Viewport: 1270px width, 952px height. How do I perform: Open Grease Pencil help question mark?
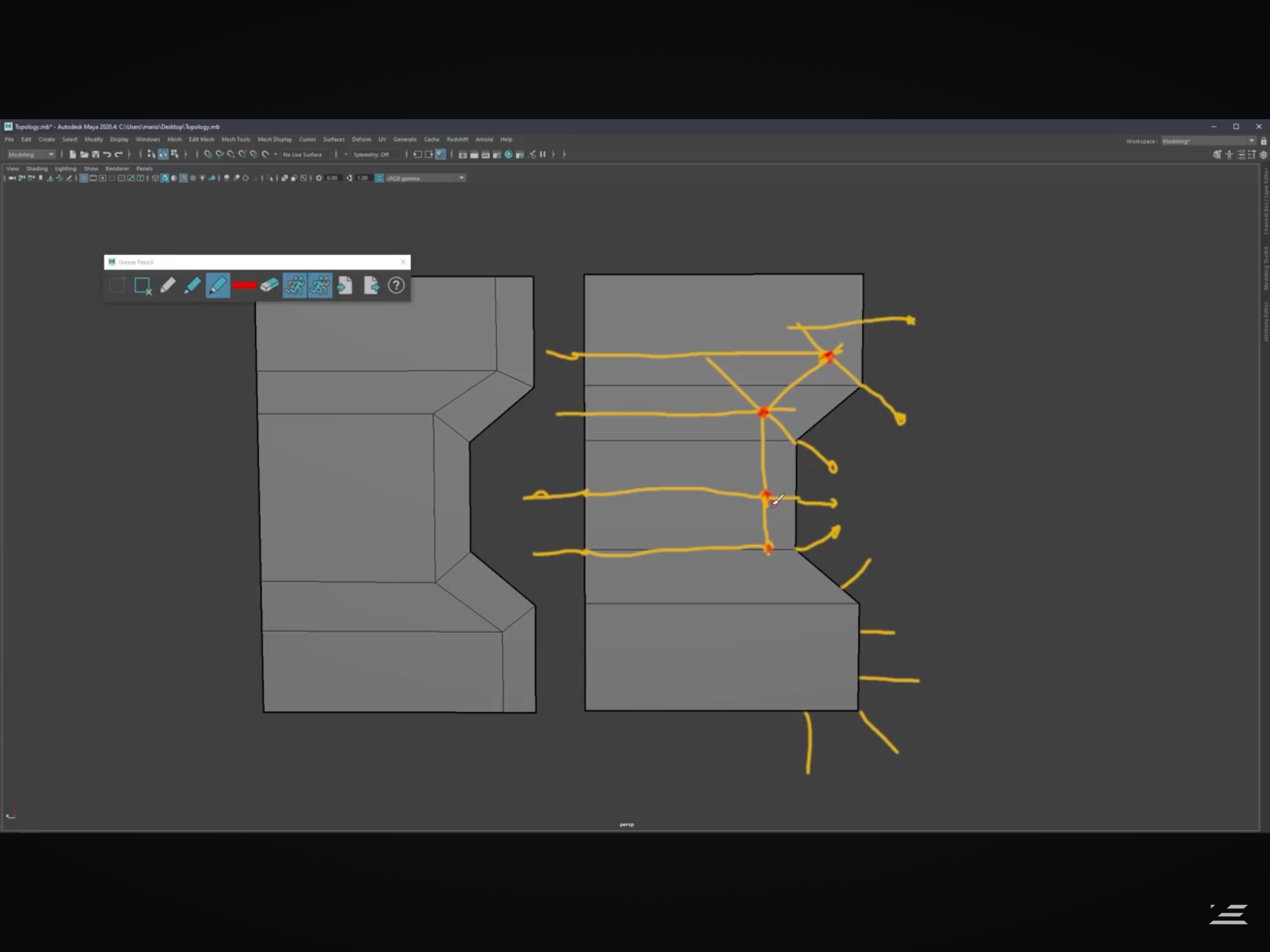point(396,286)
